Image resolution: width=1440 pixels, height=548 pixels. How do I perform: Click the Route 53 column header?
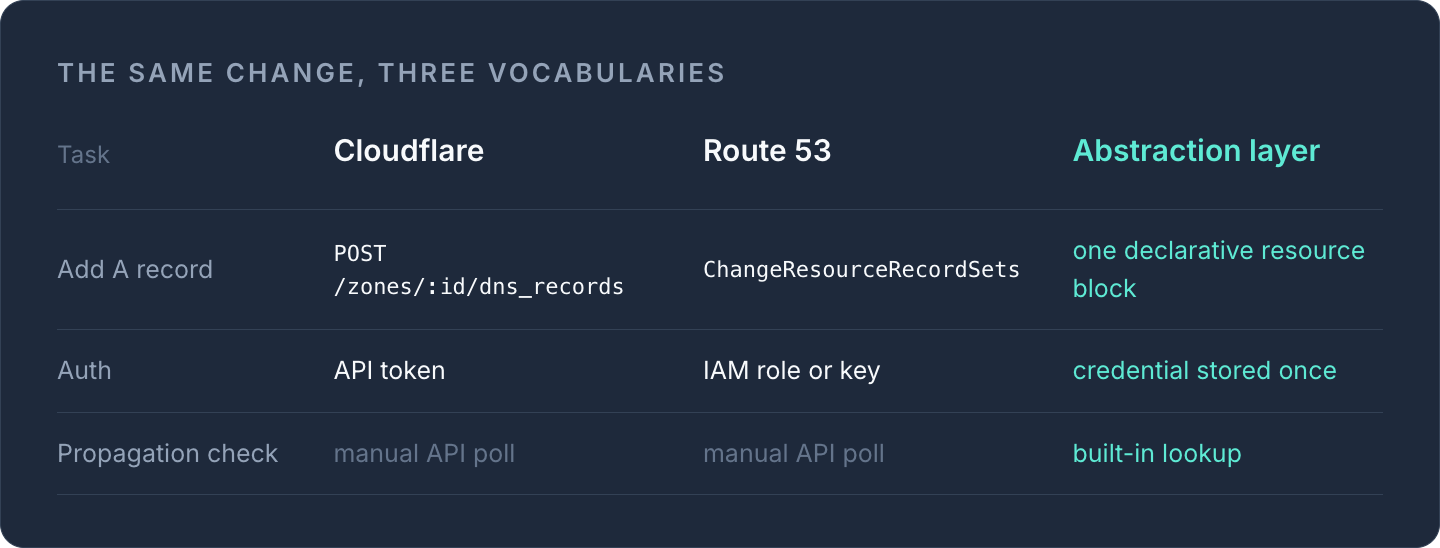(x=767, y=151)
